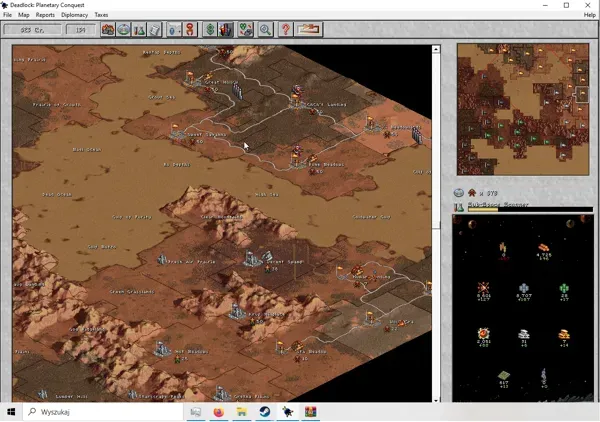600x422 pixels.
Task: Click the gold bars resource icon
Action: [564, 334]
